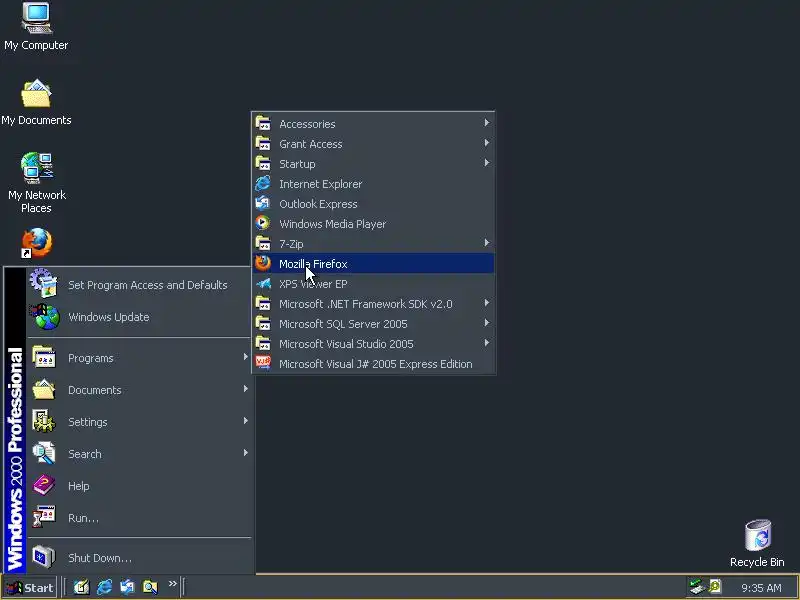Expand the Programs arrow in the Start menu
This screenshot has width=800, height=600.
click(245, 357)
